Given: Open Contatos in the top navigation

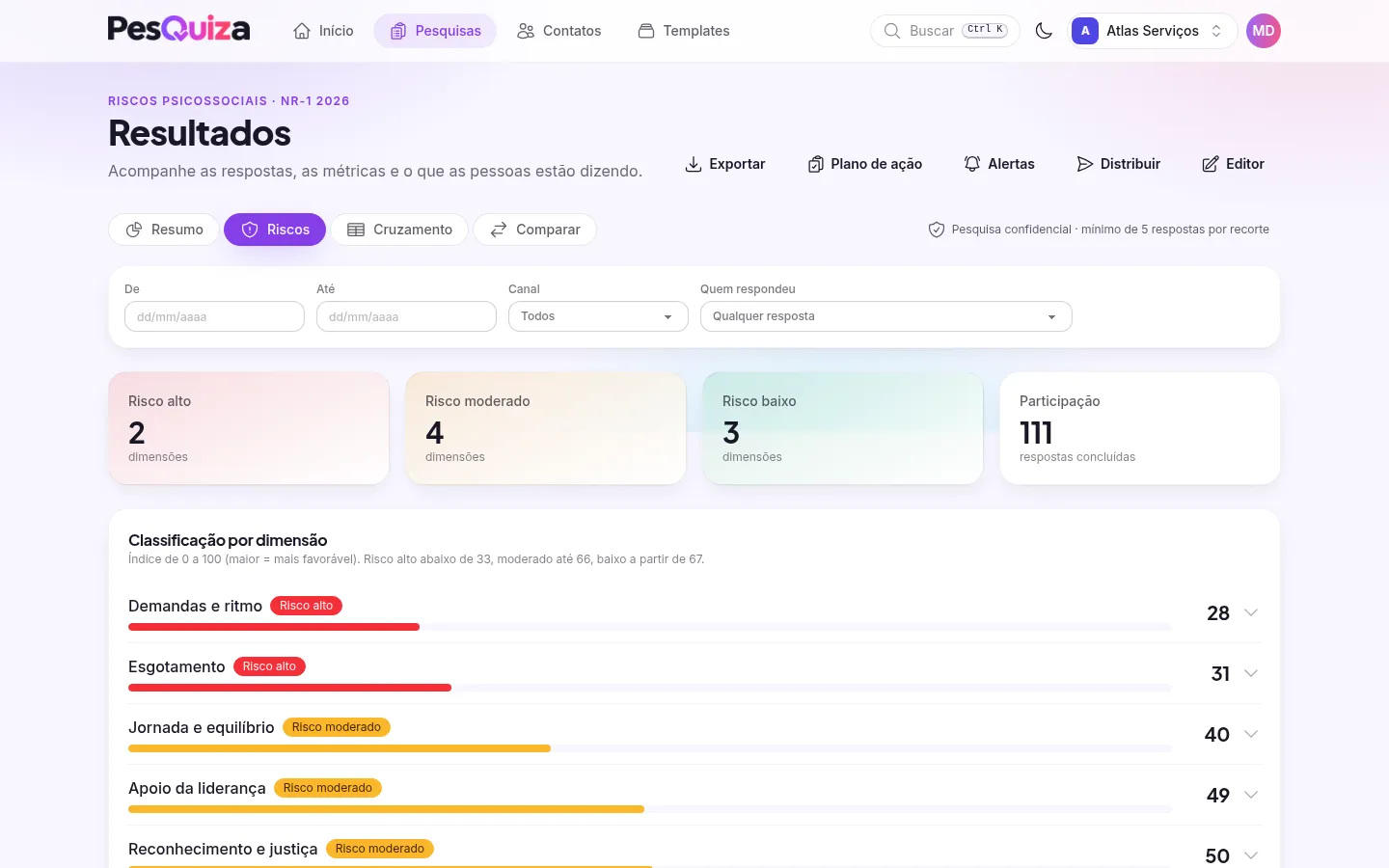Looking at the screenshot, I should [x=558, y=31].
